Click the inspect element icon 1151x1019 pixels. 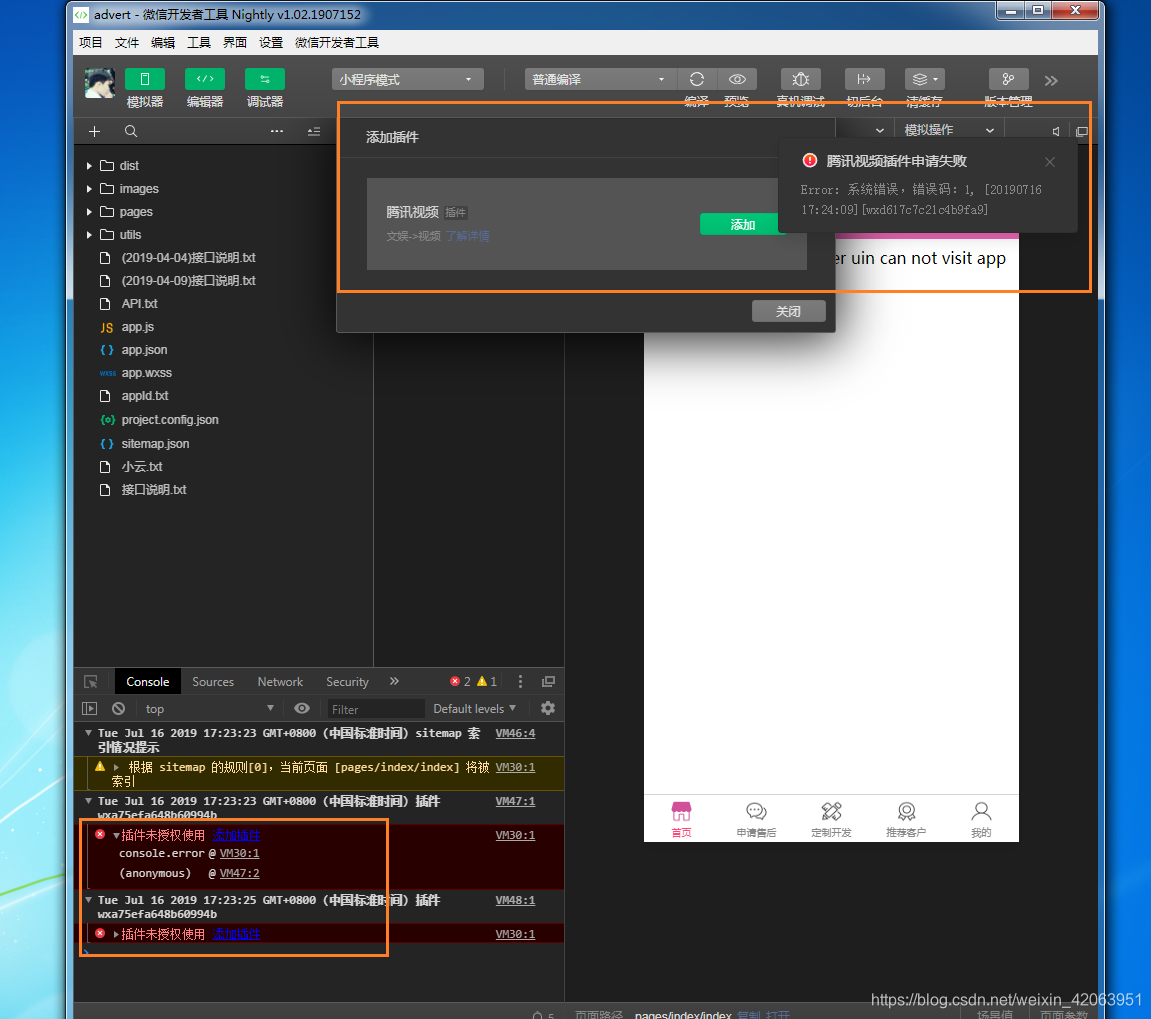[x=91, y=682]
